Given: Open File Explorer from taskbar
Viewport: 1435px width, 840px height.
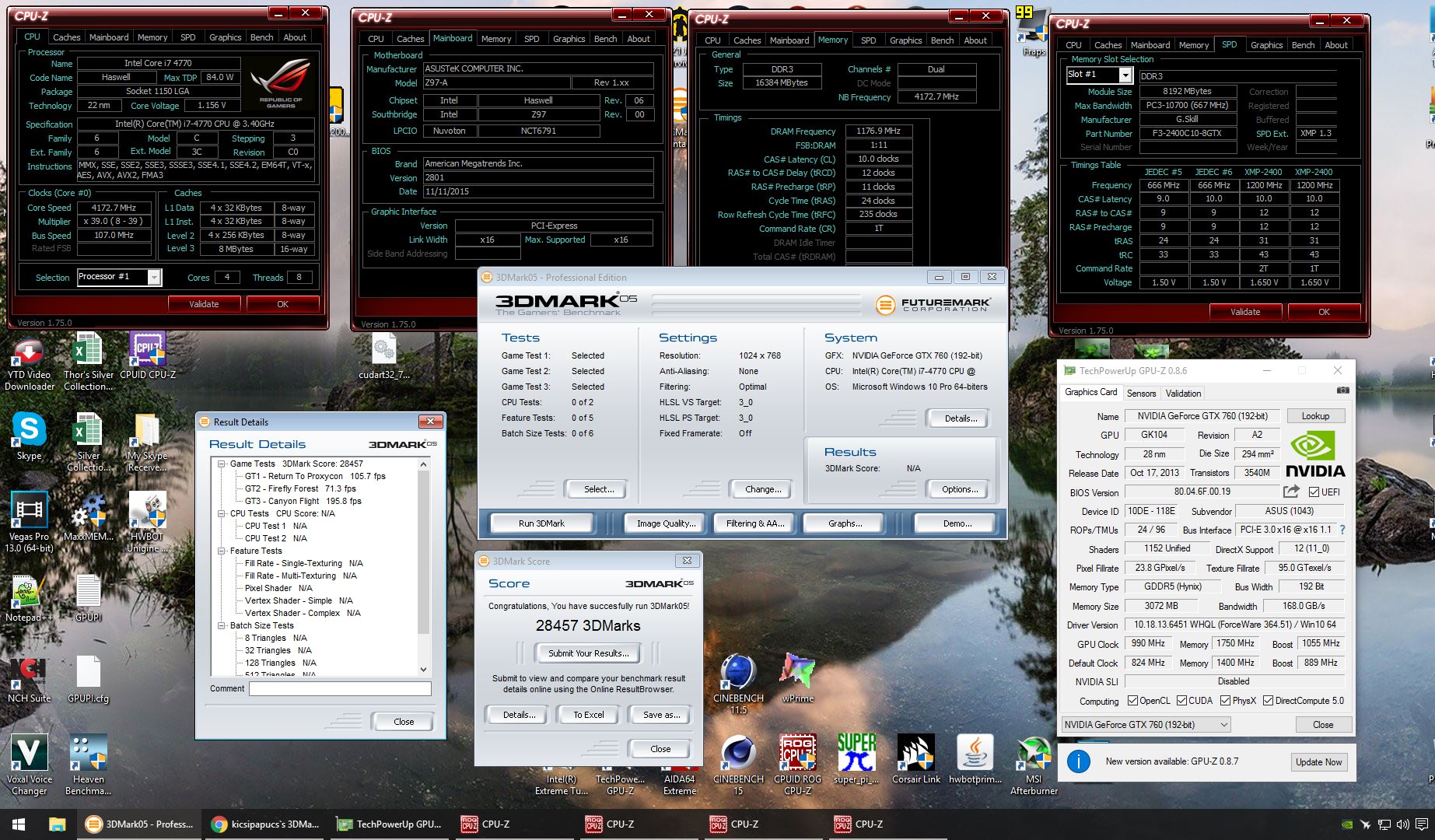Looking at the screenshot, I should pos(58,824).
